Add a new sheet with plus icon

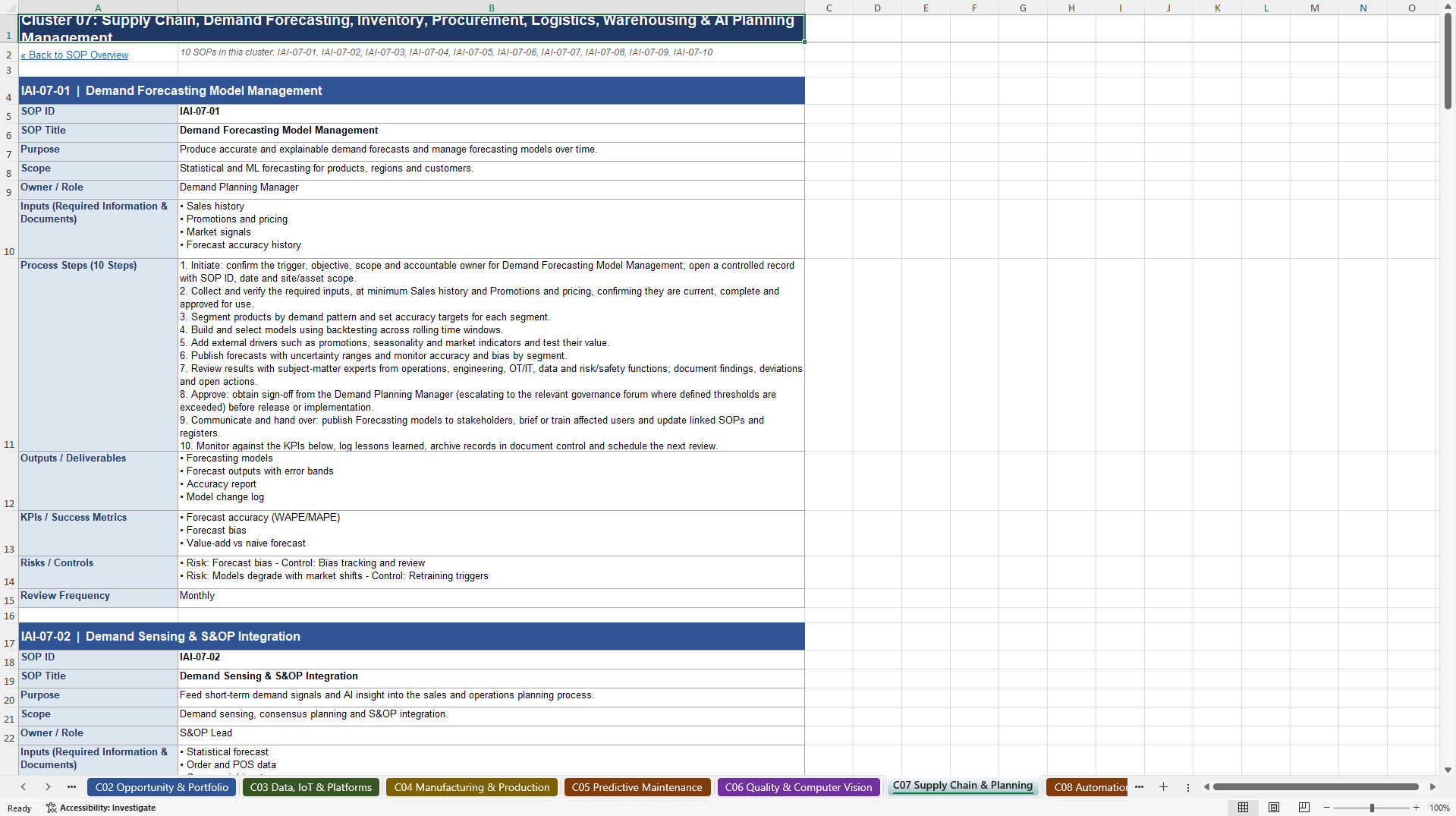point(1163,787)
